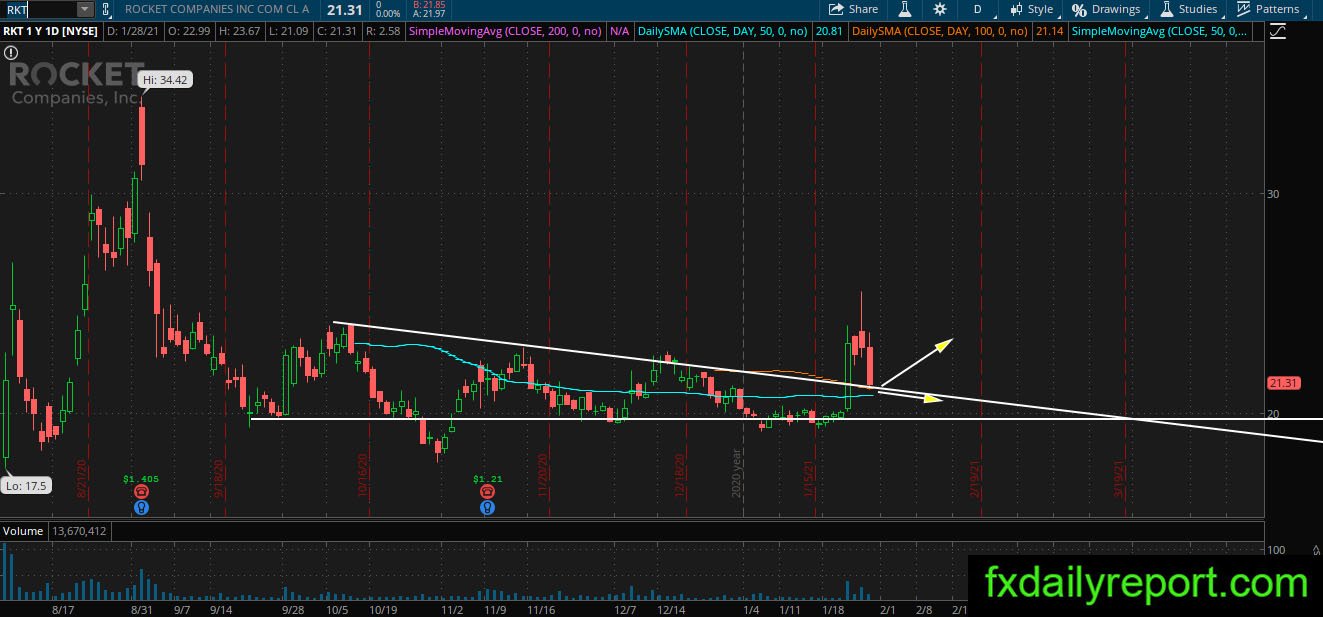Click the truncated SimpleMovingAvg (CLOSE, 50, 0 label
Image resolution: width=1323 pixels, height=617 pixels.
[1160, 31]
